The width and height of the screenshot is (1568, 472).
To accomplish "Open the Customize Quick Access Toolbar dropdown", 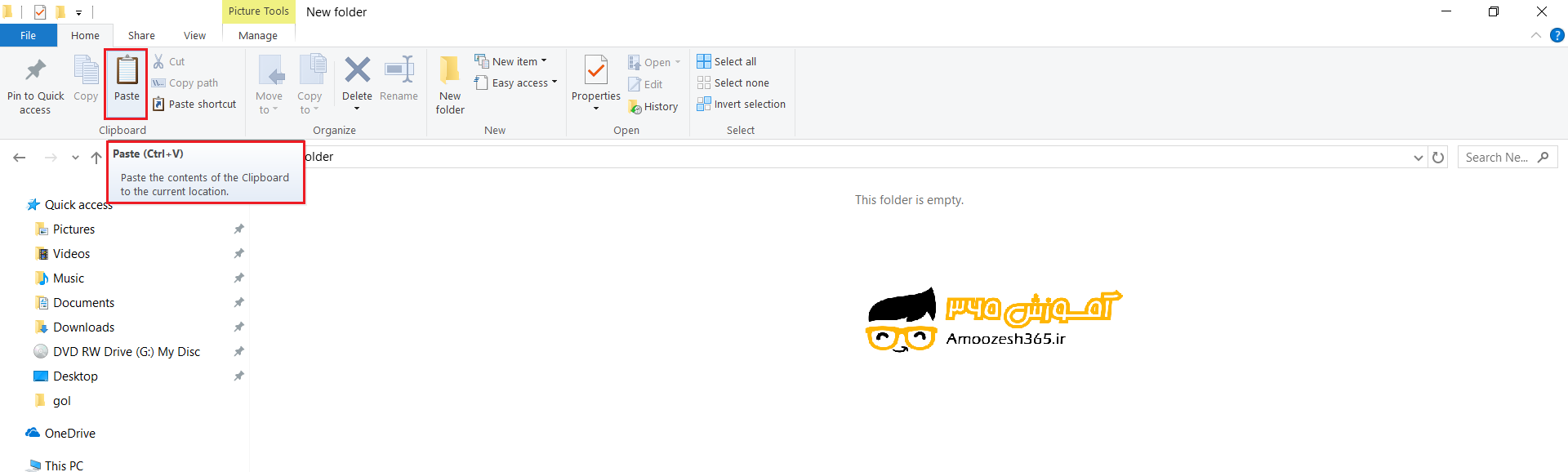I will pos(78,13).
